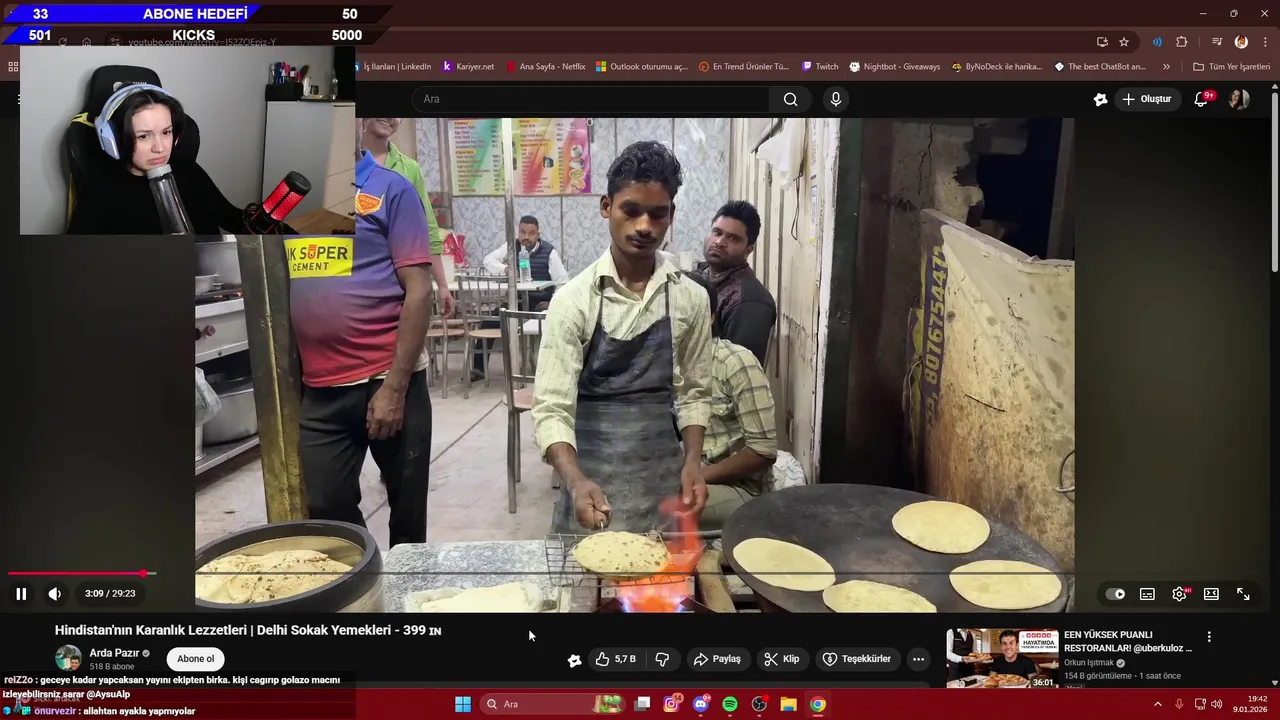Open the recommended video thumbnail by Orkun Işıtmak
Image resolution: width=1280 pixels, height=720 pixels.
pyautogui.click(x=1002, y=658)
